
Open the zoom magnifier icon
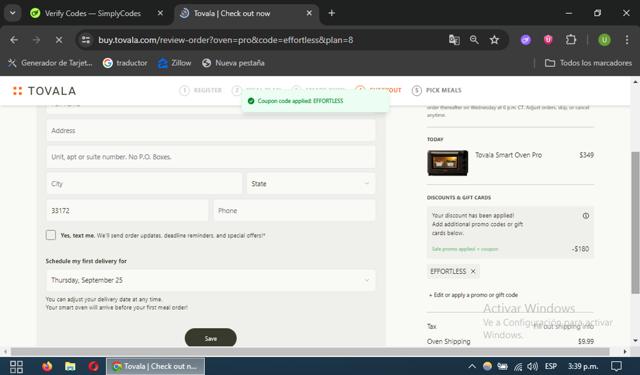(x=474, y=40)
